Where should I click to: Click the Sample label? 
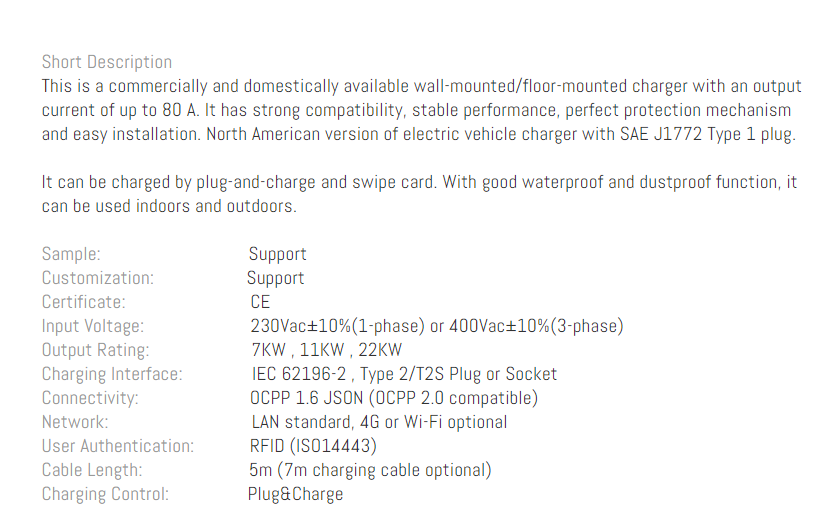click(71, 254)
